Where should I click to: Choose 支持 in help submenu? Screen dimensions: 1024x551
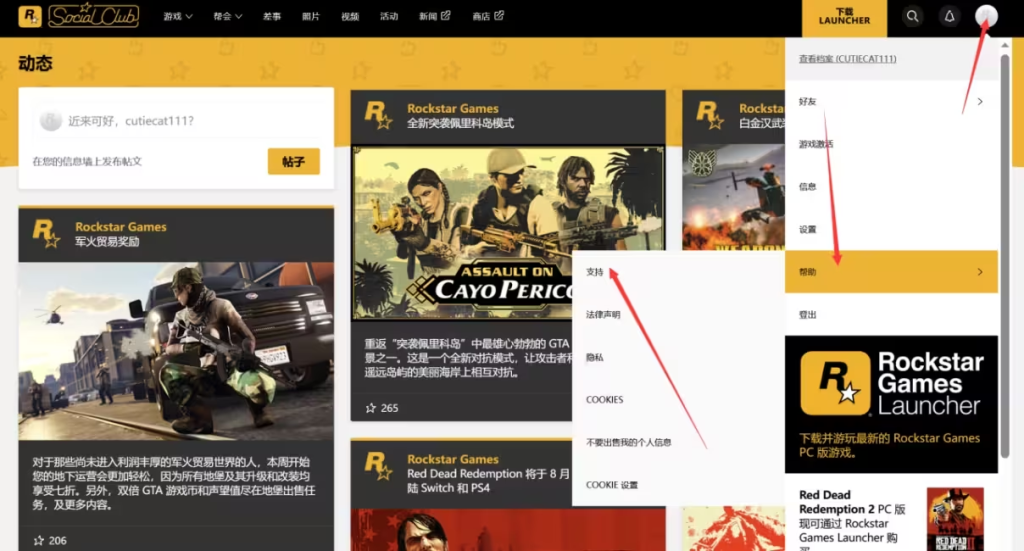(678, 272)
